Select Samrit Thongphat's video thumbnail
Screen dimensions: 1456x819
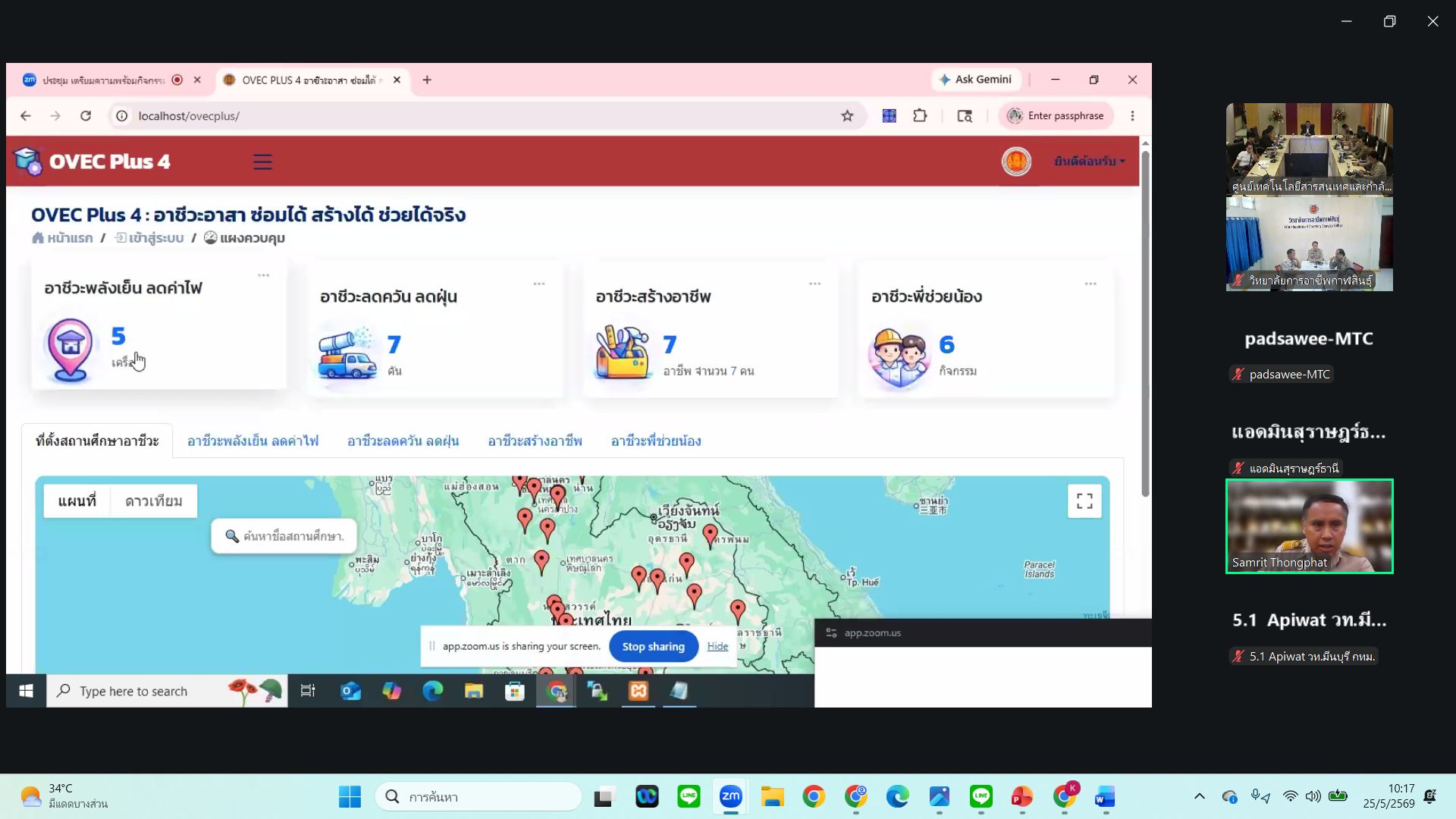[x=1310, y=526]
